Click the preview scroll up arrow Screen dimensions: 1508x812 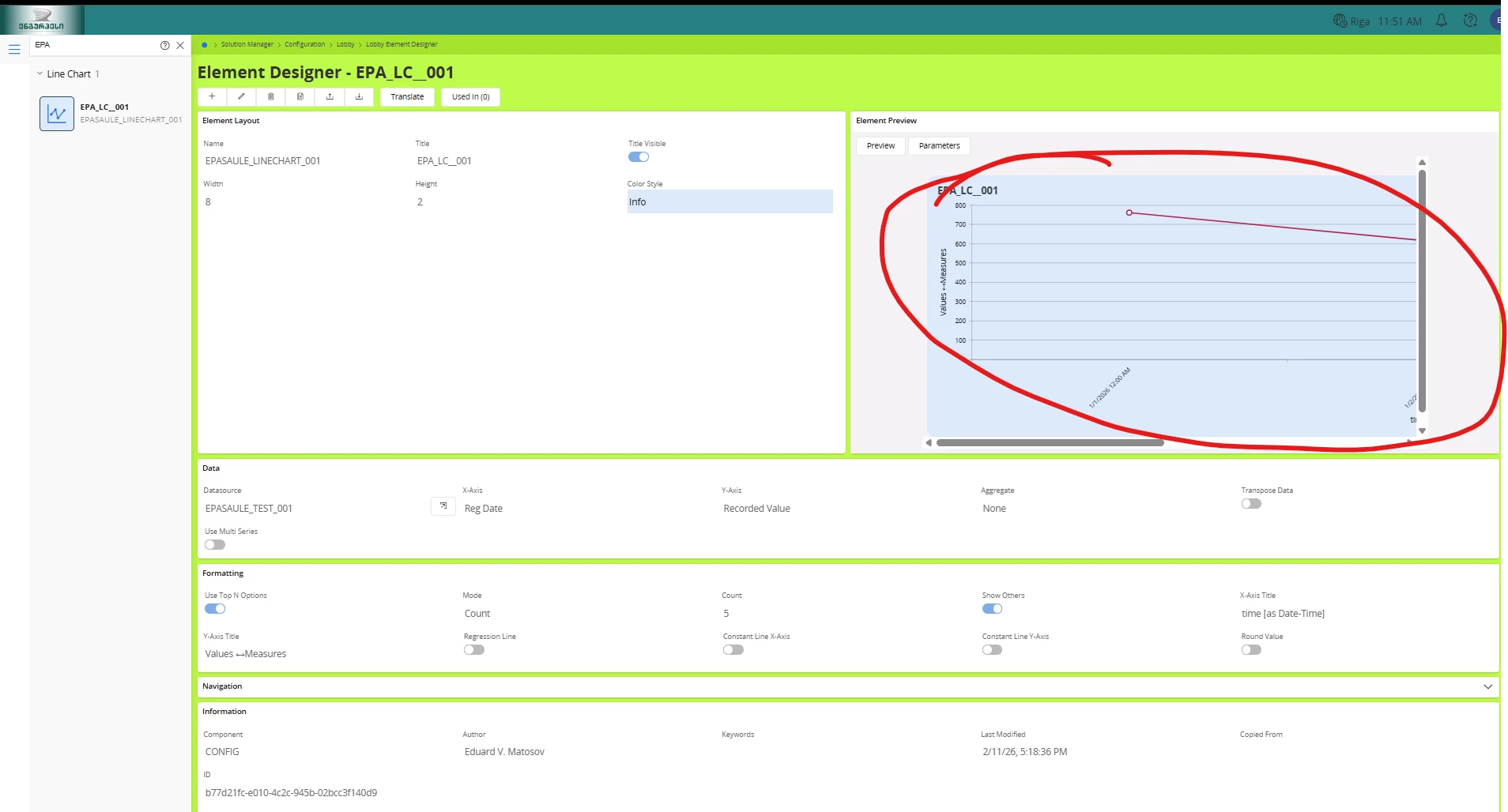[1422, 163]
